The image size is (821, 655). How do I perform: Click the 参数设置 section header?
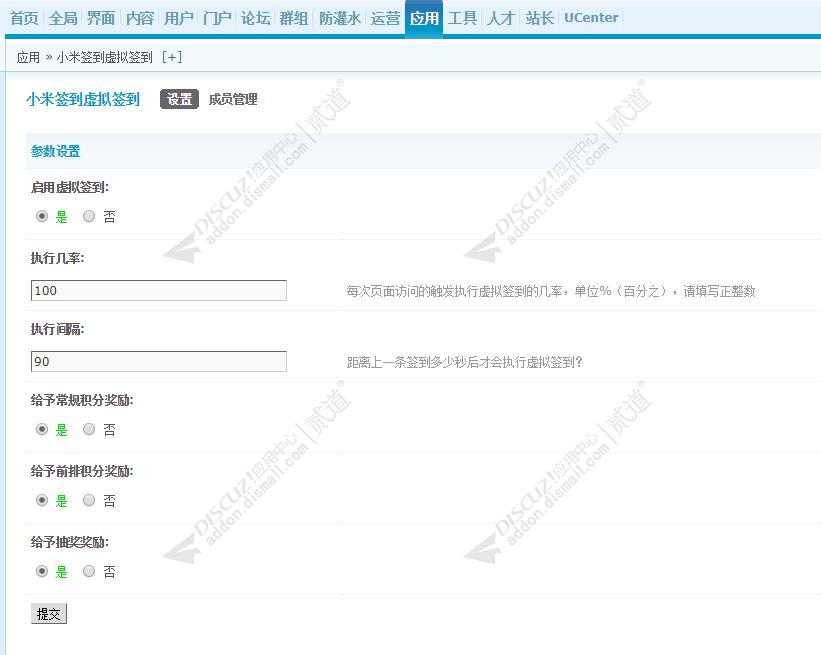click(56, 151)
